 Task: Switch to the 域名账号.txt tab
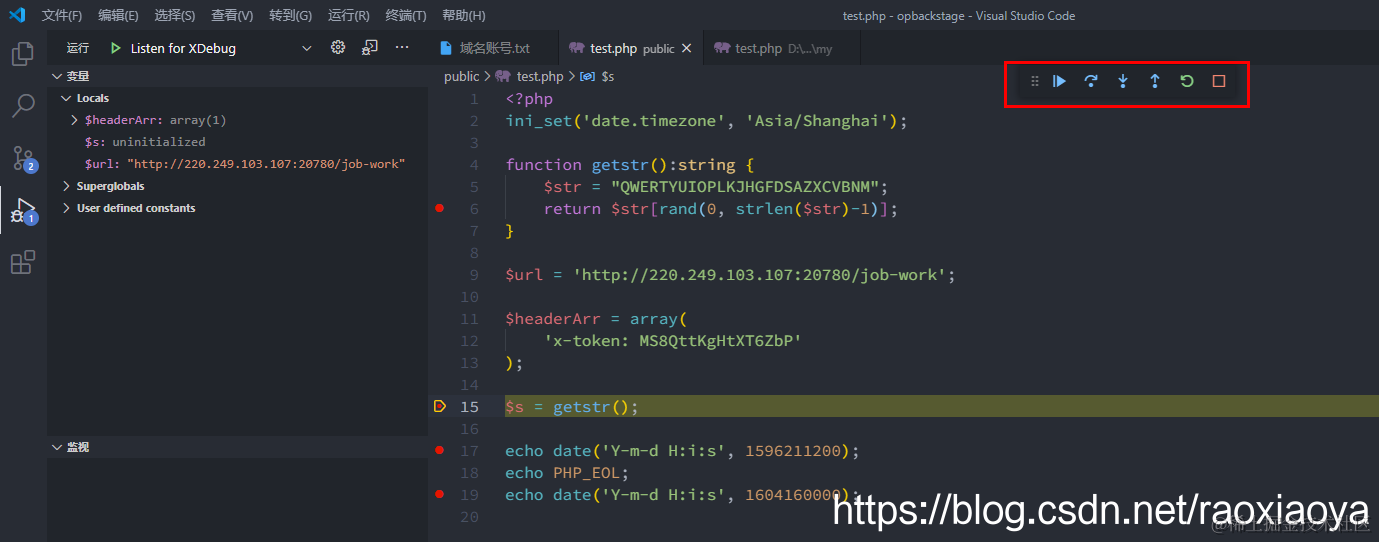click(492, 48)
